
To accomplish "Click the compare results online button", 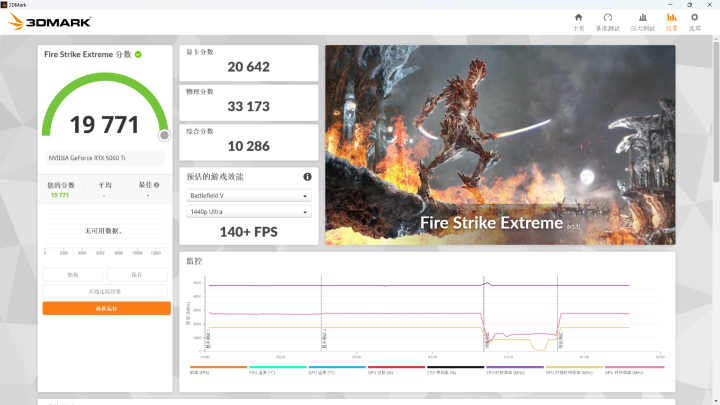I will tap(106, 291).
